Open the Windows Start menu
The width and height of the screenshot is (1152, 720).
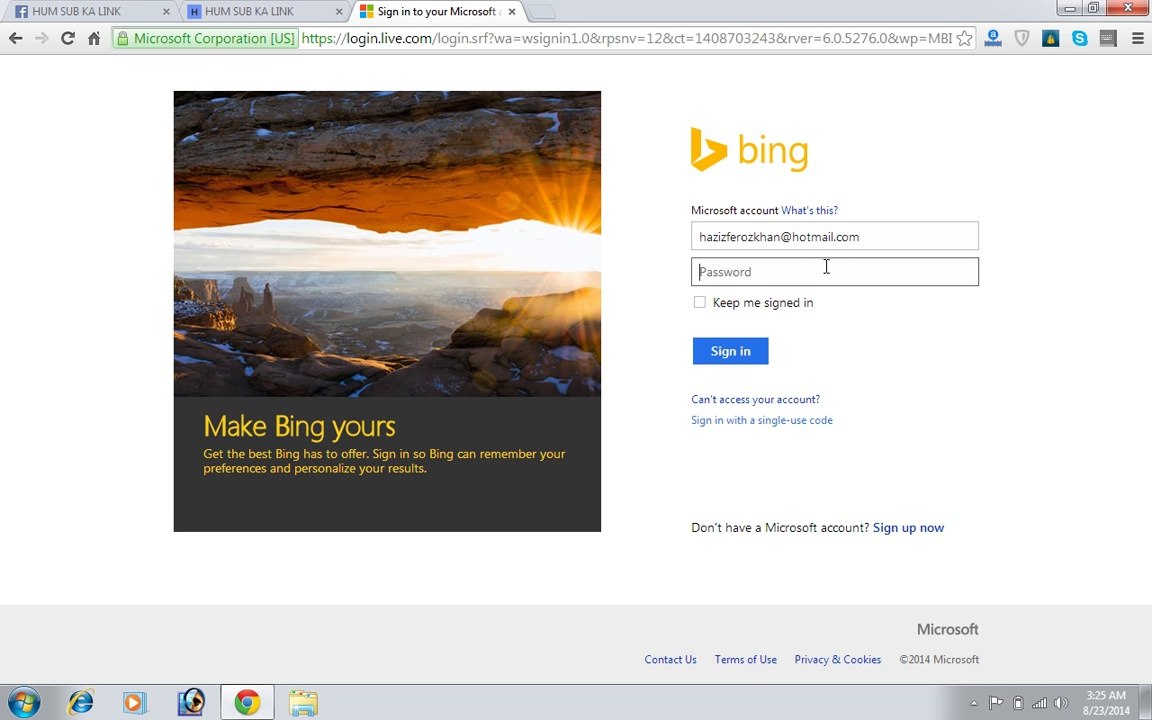coord(24,702)
